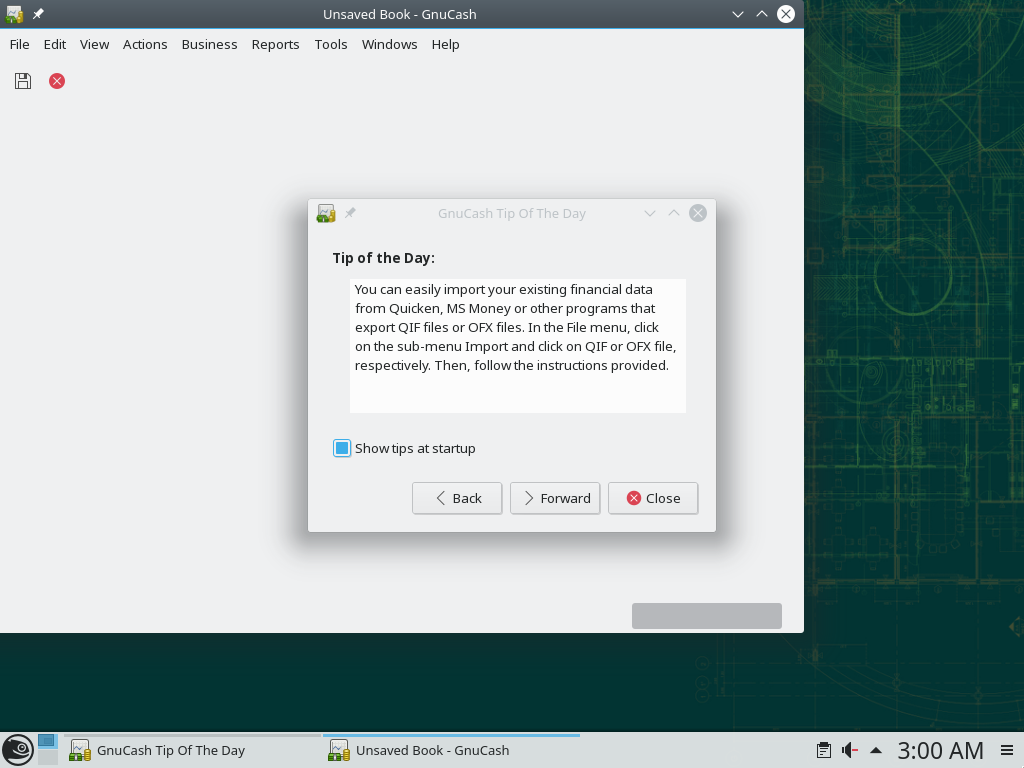Viewport: 1024px width, 768px height.
Task: Open the openSUSE application launcher
Action: (x=17, y=750)
